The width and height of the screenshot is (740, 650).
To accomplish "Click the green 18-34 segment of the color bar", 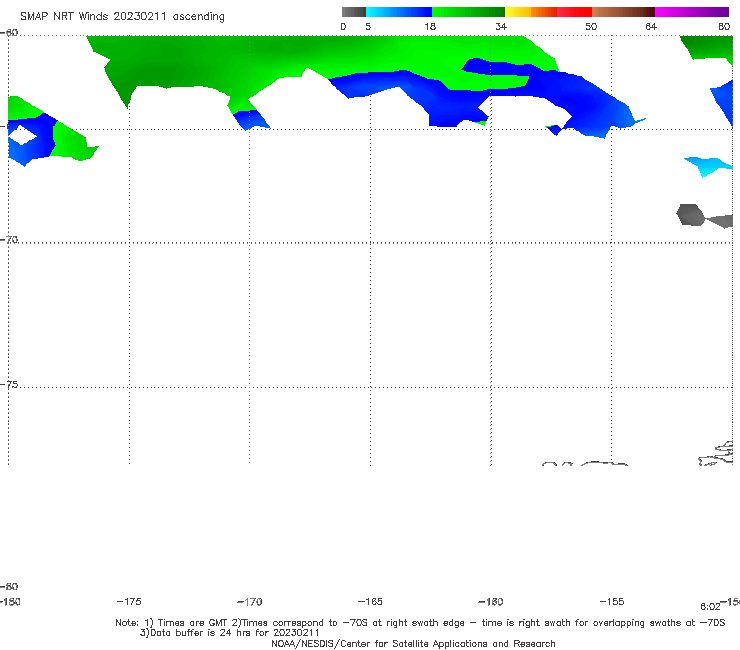I will [468, 12].
